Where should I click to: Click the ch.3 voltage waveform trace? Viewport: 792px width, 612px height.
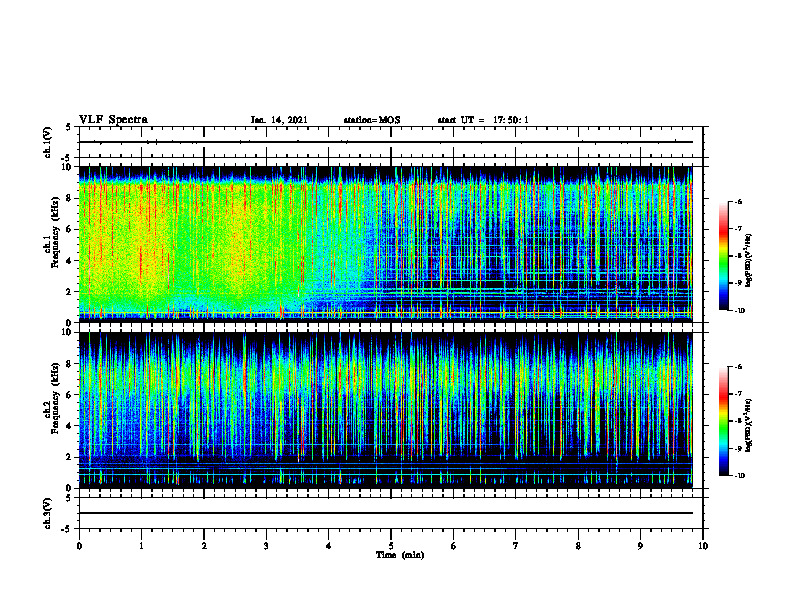[x=386, y=513]
